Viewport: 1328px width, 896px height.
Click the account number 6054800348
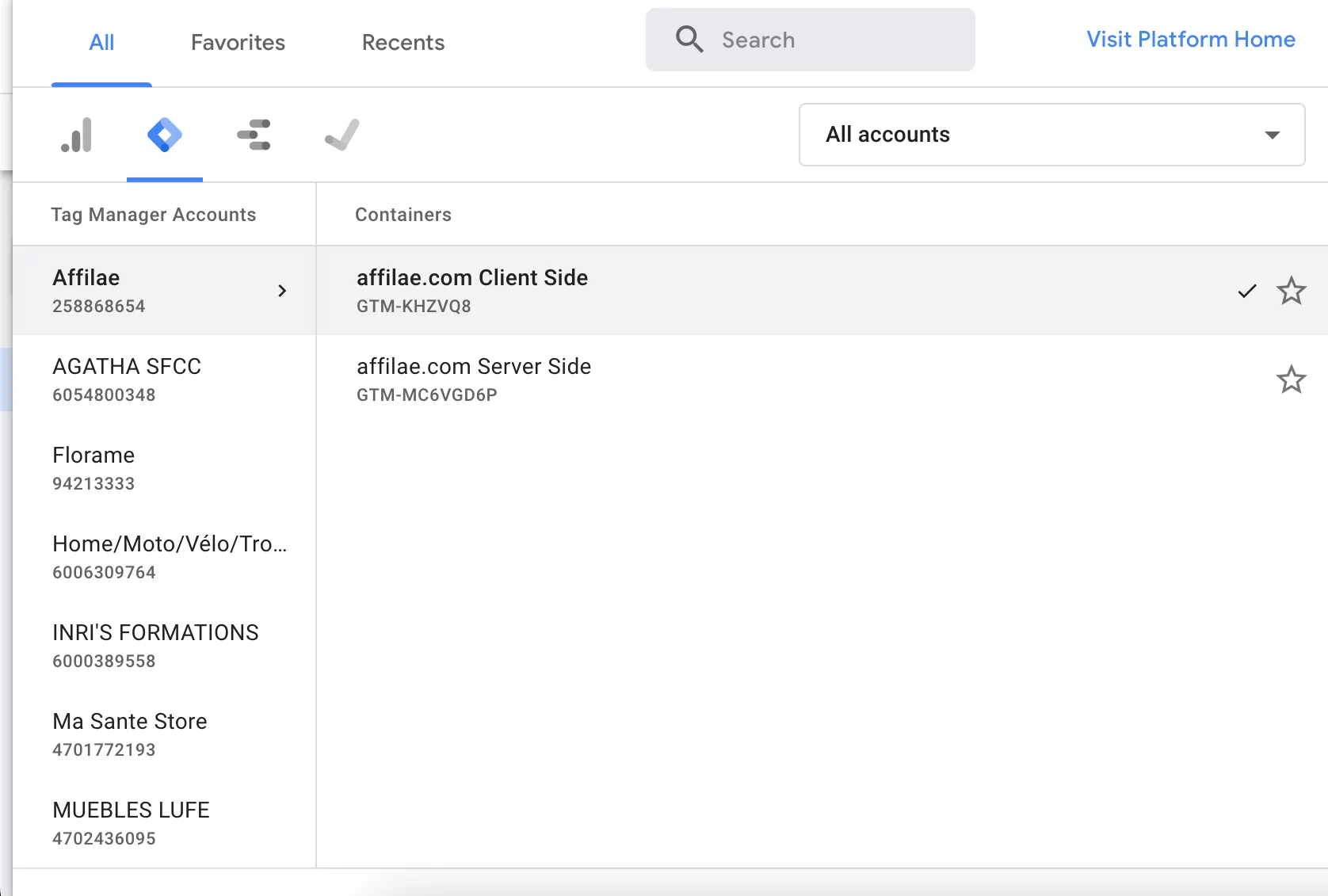(104, 395)
